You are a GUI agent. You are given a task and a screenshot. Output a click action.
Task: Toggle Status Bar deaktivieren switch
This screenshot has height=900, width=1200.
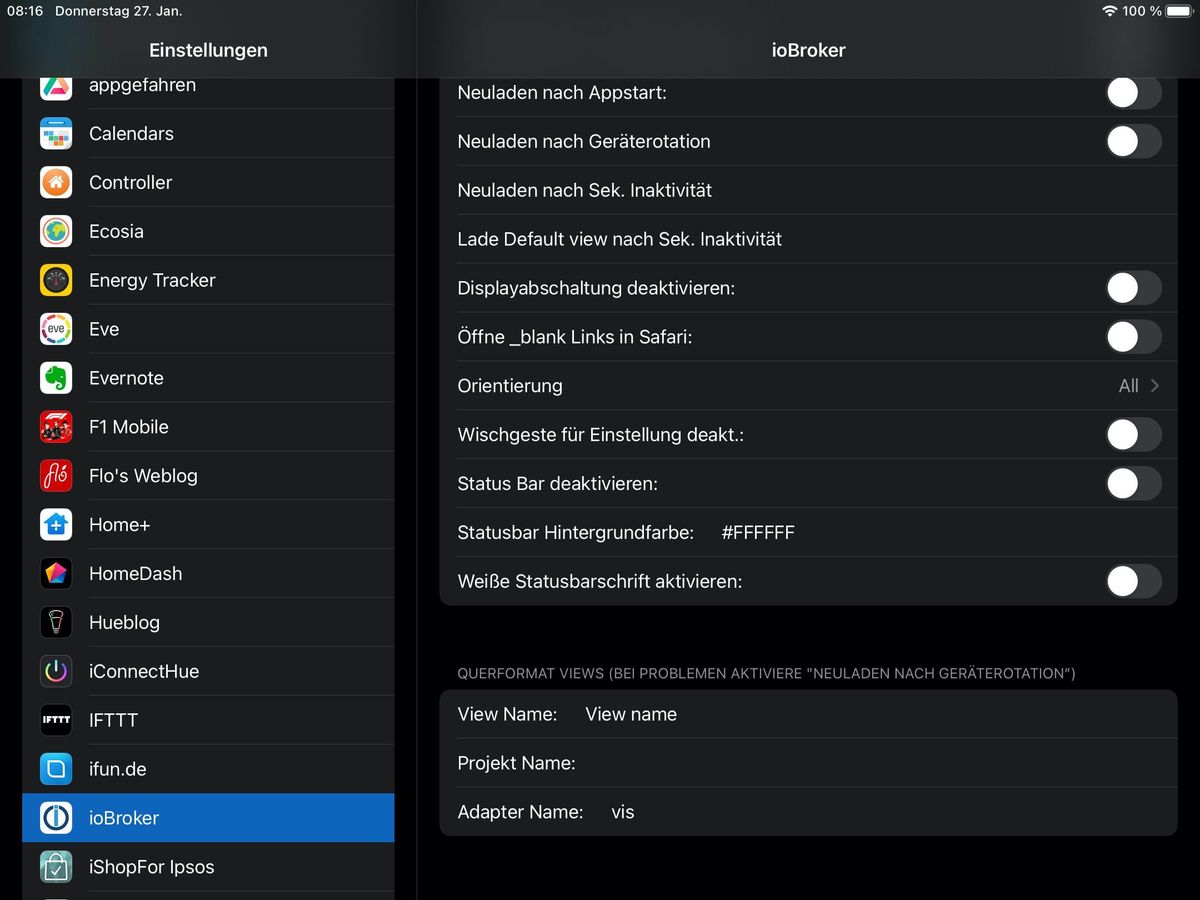click(1133, 483)
